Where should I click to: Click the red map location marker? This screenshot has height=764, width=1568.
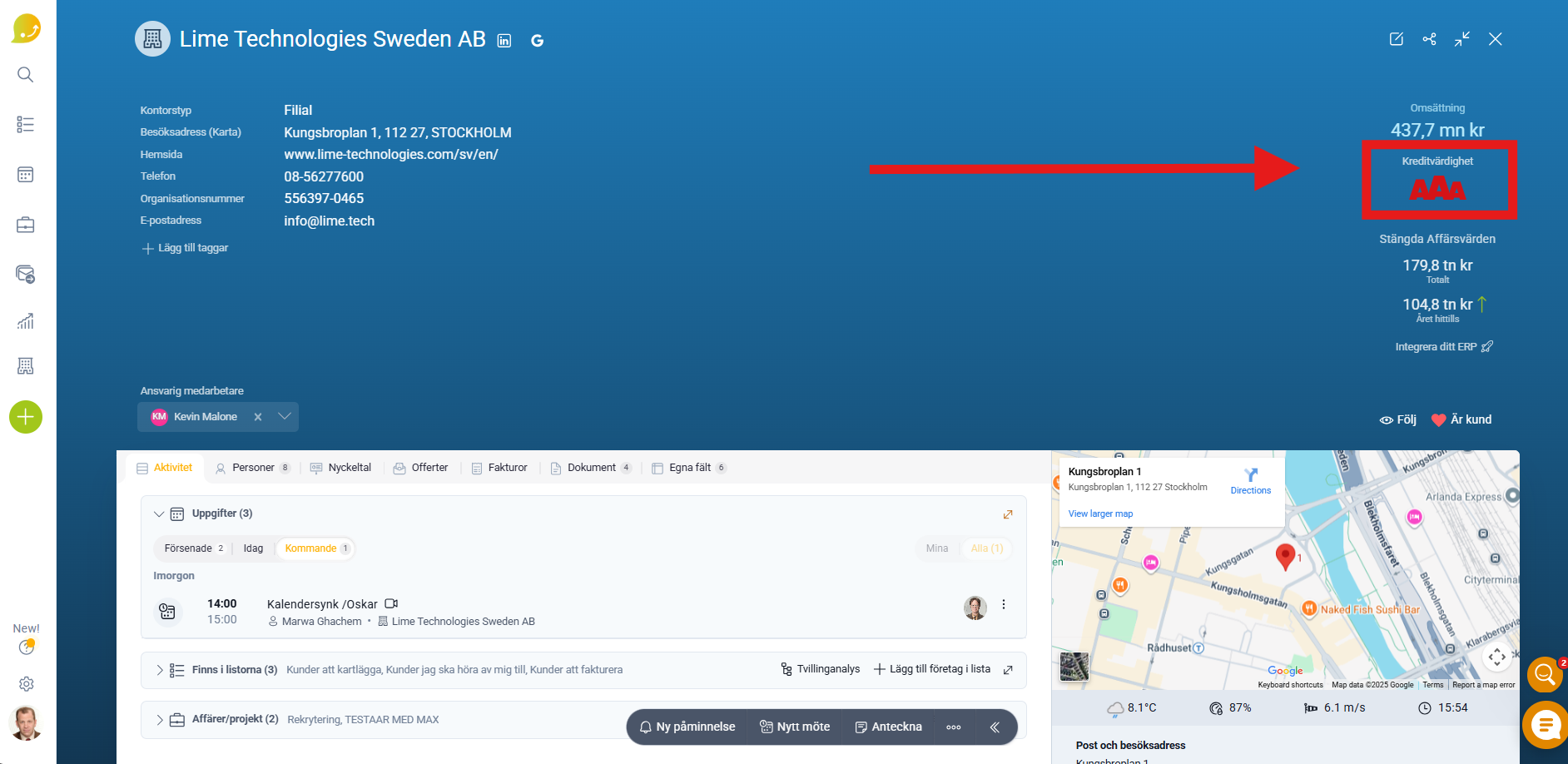pos(1286,557)
